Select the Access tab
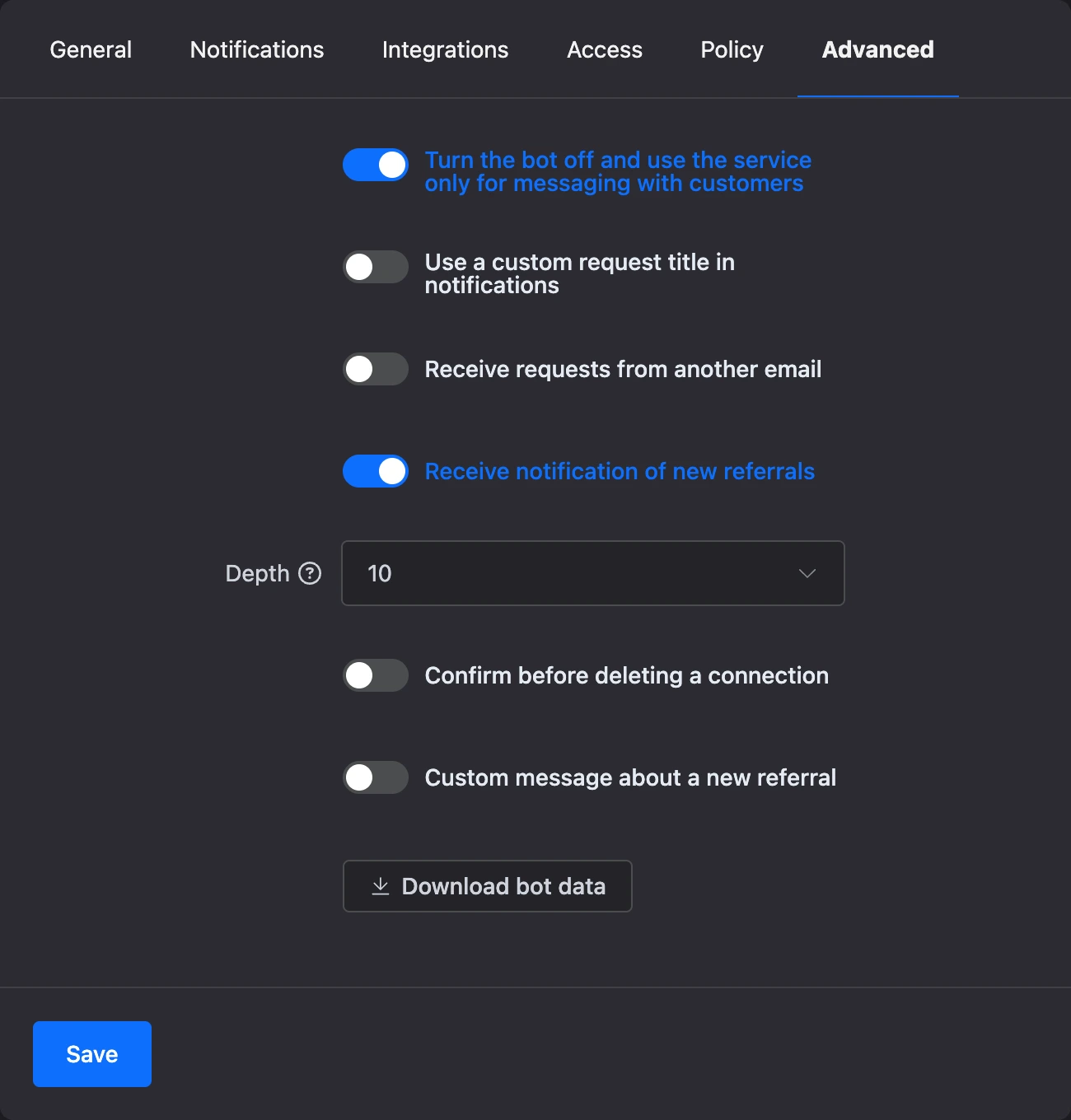Image resolution: width=1071 pixels, height=1120 pixels. click(x=605, y=49)
